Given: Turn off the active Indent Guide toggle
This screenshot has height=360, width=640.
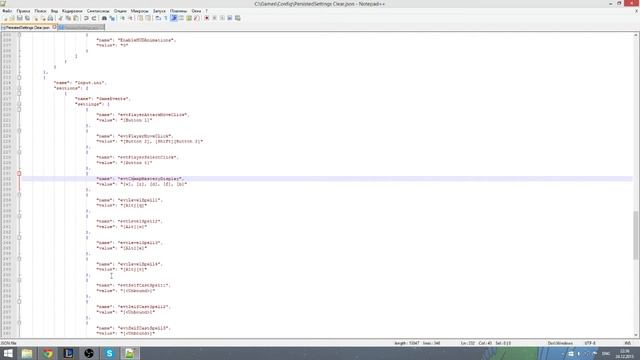Looking at the screenshot, I should pyautogui.click(x=173, y=18).
